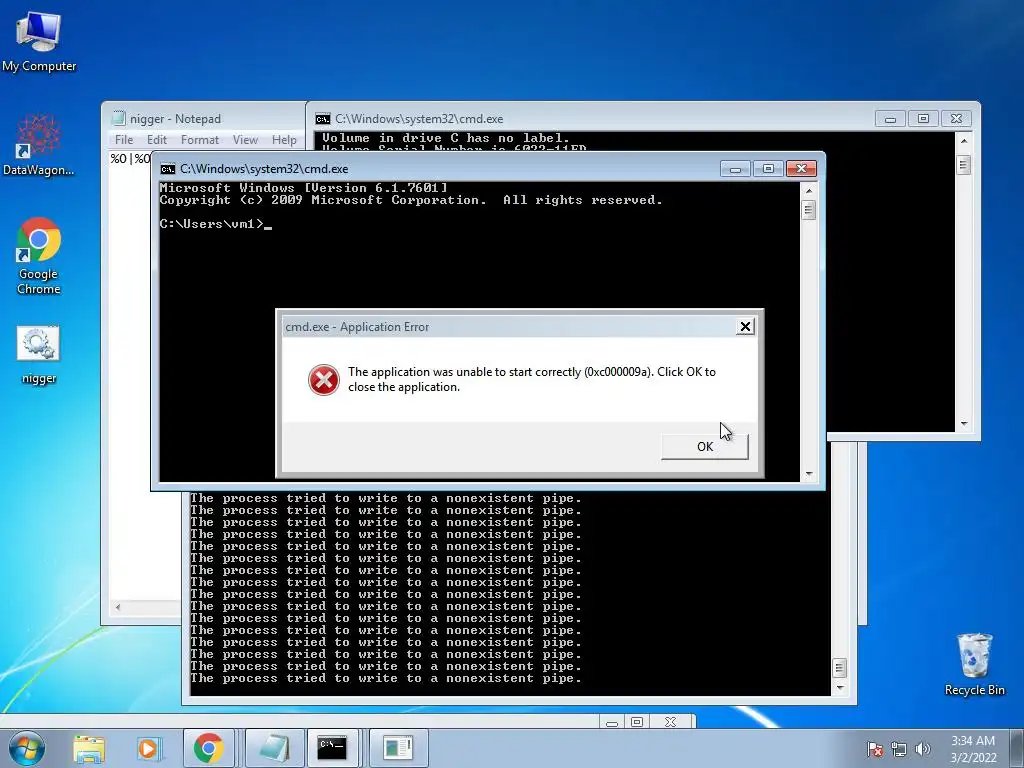Open the Windows Start menu
This screenshot has height=768, width=1024.
pos(27,748)
